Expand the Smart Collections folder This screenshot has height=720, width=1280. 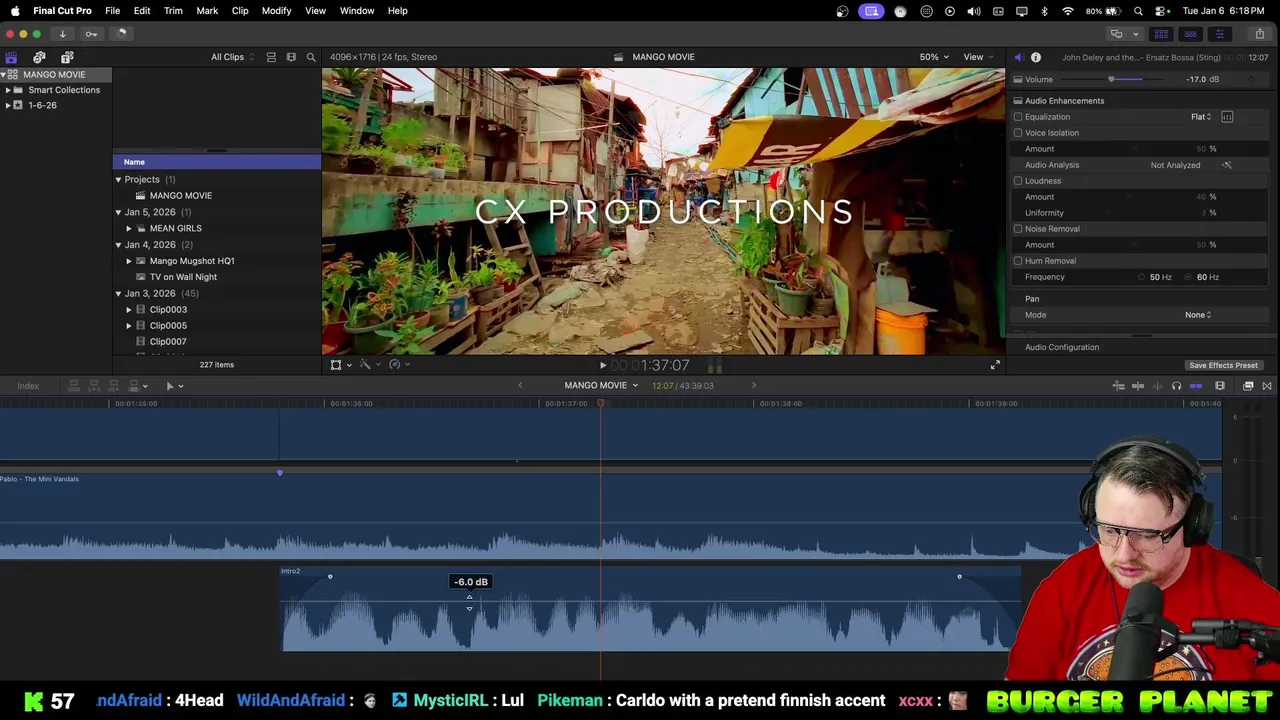pyautogui.click(x=8, y=90)
